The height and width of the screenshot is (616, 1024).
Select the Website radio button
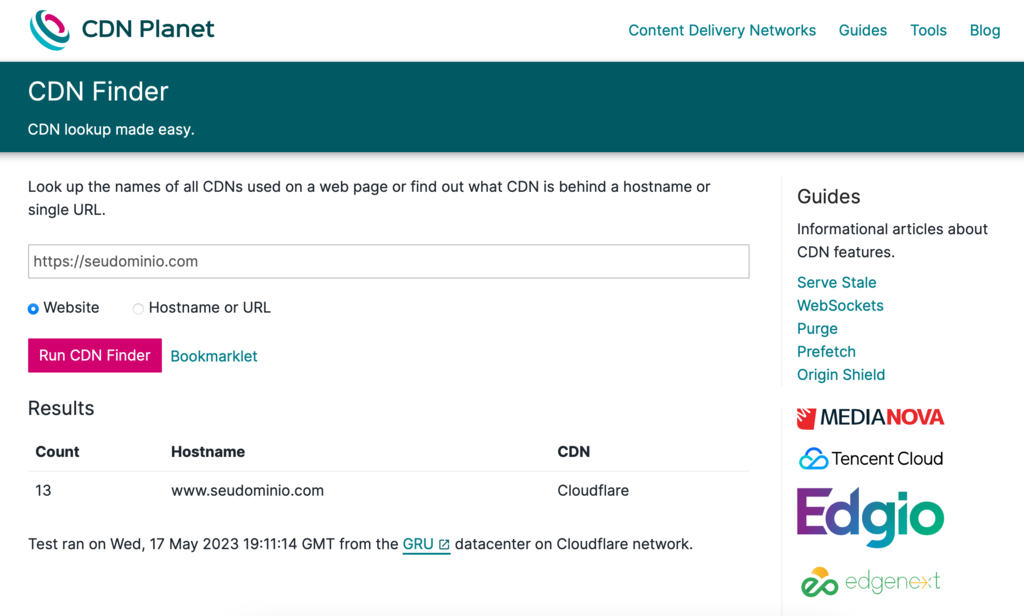pyautogui.click(x=33, y=308)
